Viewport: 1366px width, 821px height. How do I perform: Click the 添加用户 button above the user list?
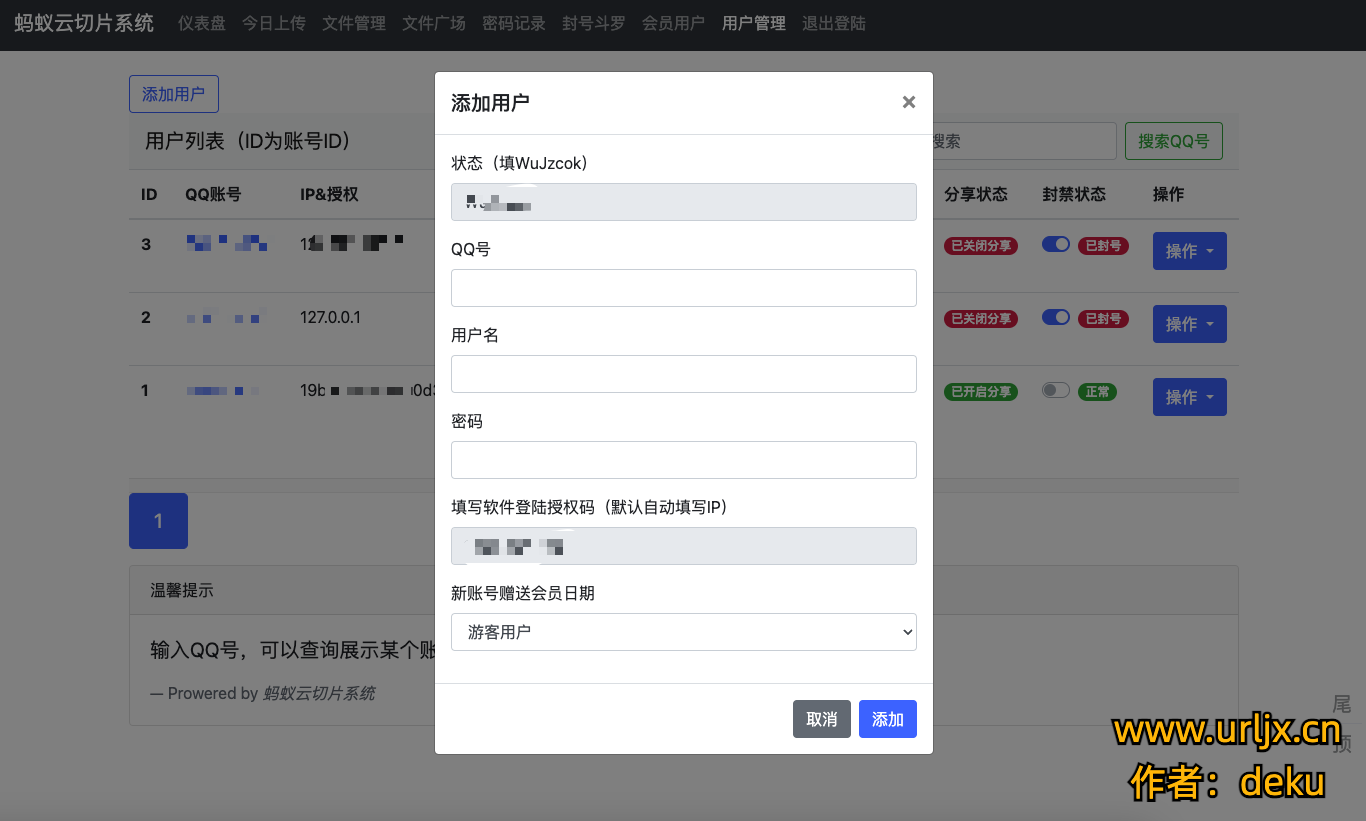point(174,94)
